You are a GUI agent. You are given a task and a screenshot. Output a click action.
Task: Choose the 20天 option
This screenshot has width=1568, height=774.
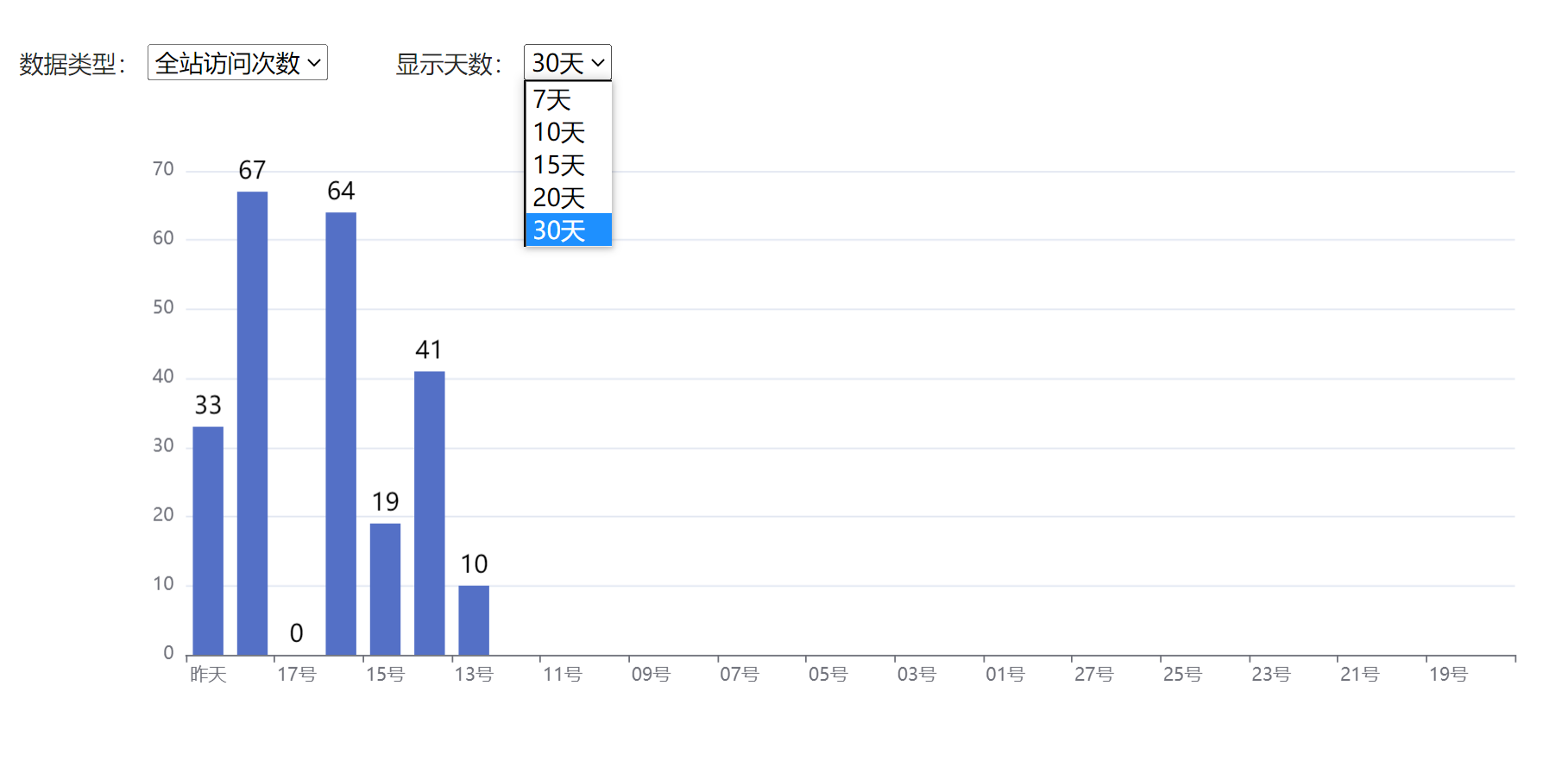(x=569, y=198)
